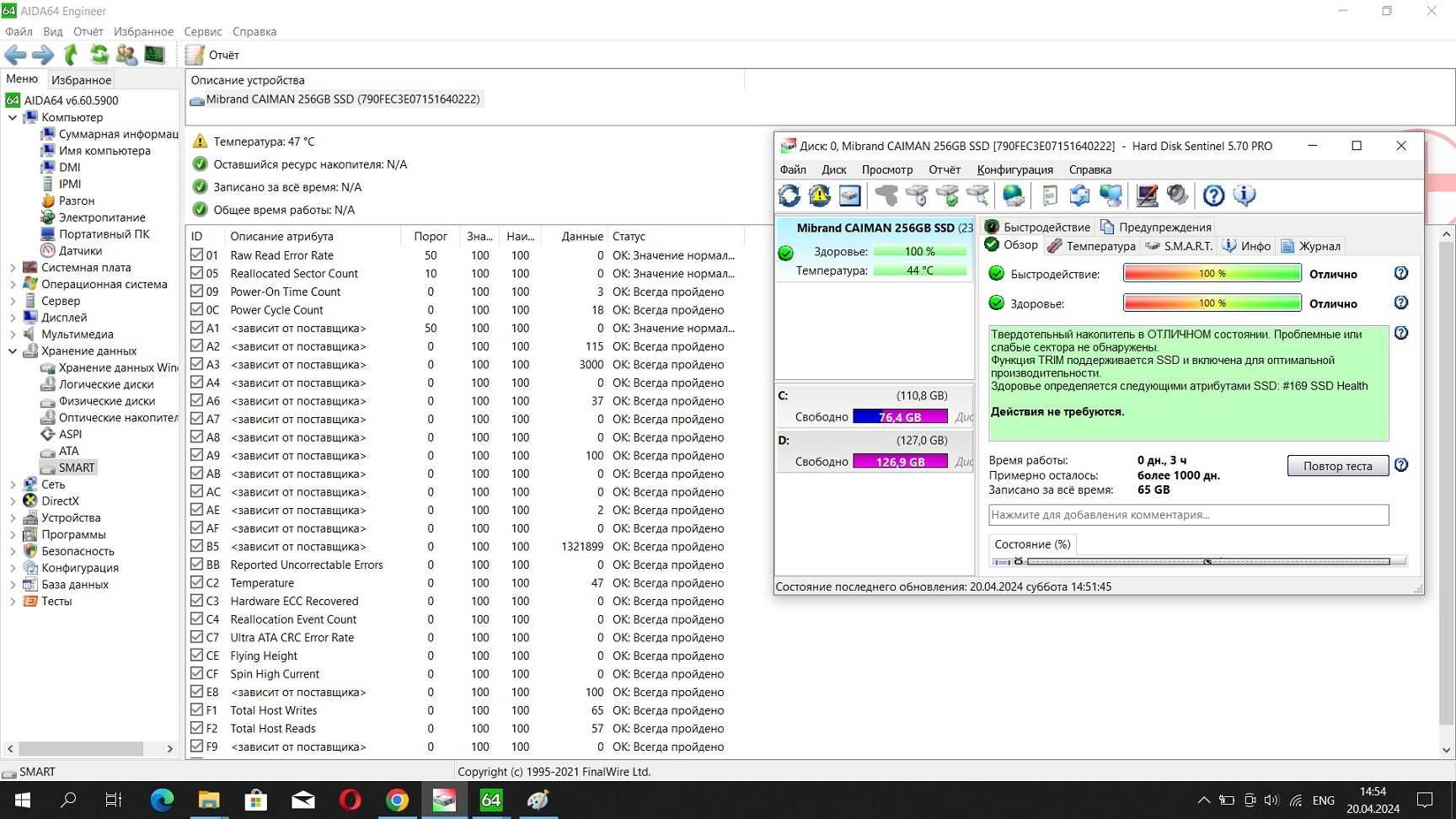Image resolution: width=1456 pixels, height=819 pixels.
Task: Click help icon next to Здоровье bar
Action: 1401,302
